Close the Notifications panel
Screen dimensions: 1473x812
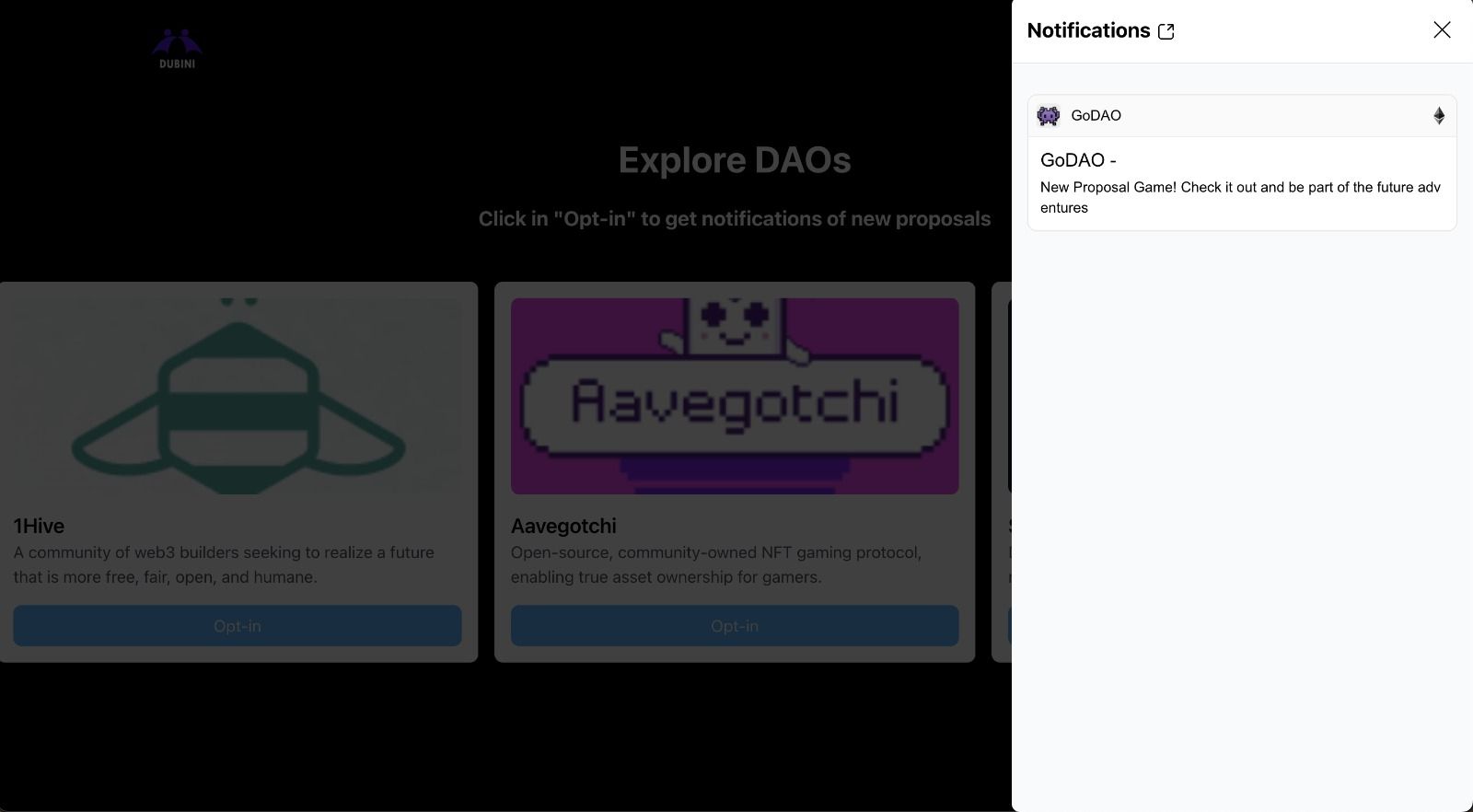pyautogui.click(x=1442, y=30)
